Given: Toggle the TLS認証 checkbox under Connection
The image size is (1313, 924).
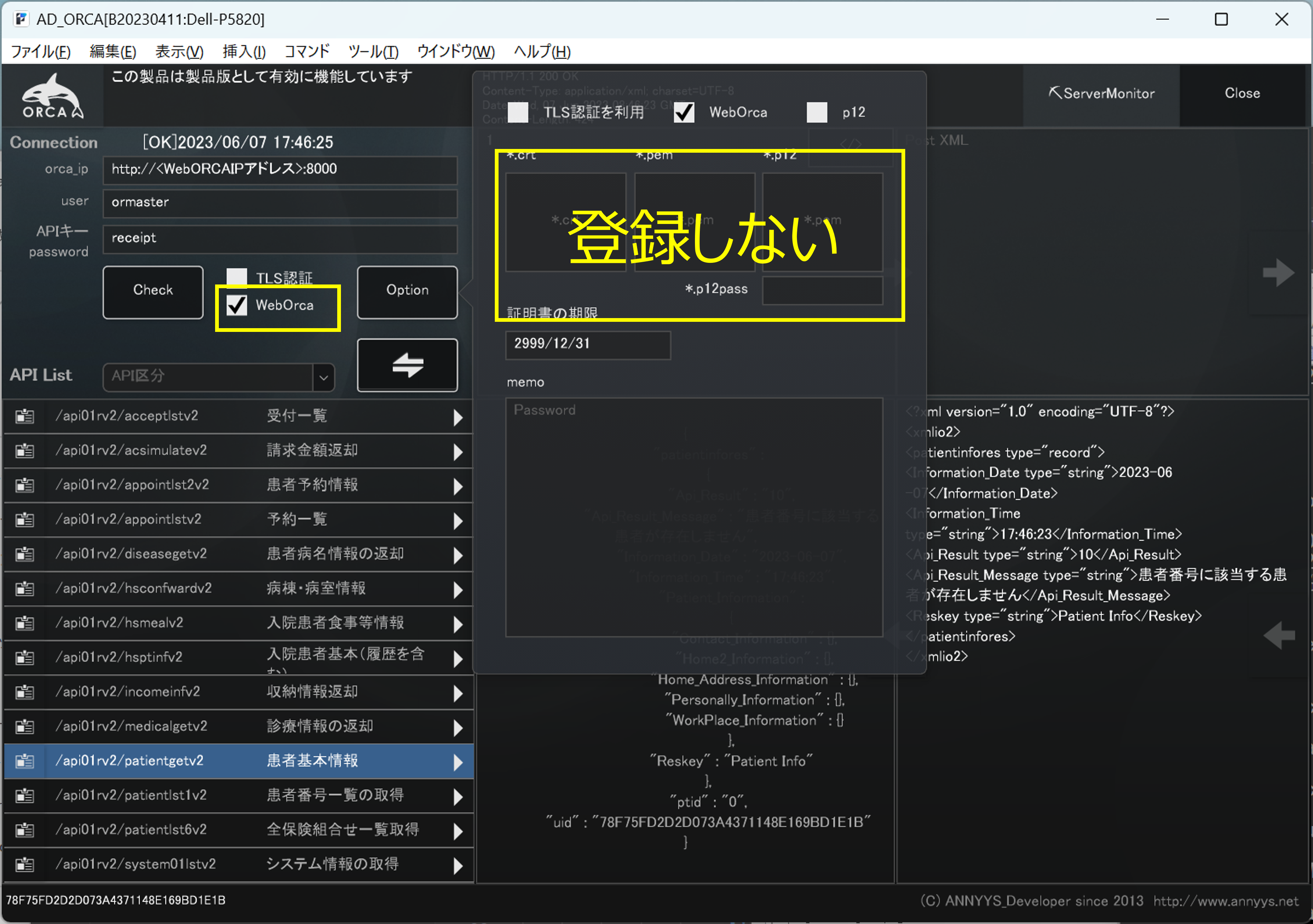Looking at the screenshot, I should point(237,277).
